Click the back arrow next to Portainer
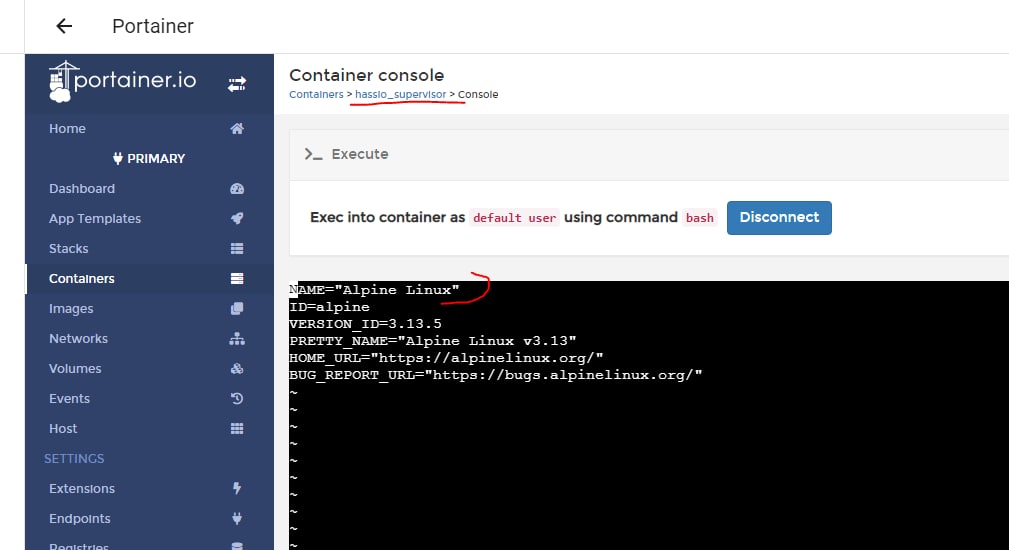 click(x=64, y=26)
